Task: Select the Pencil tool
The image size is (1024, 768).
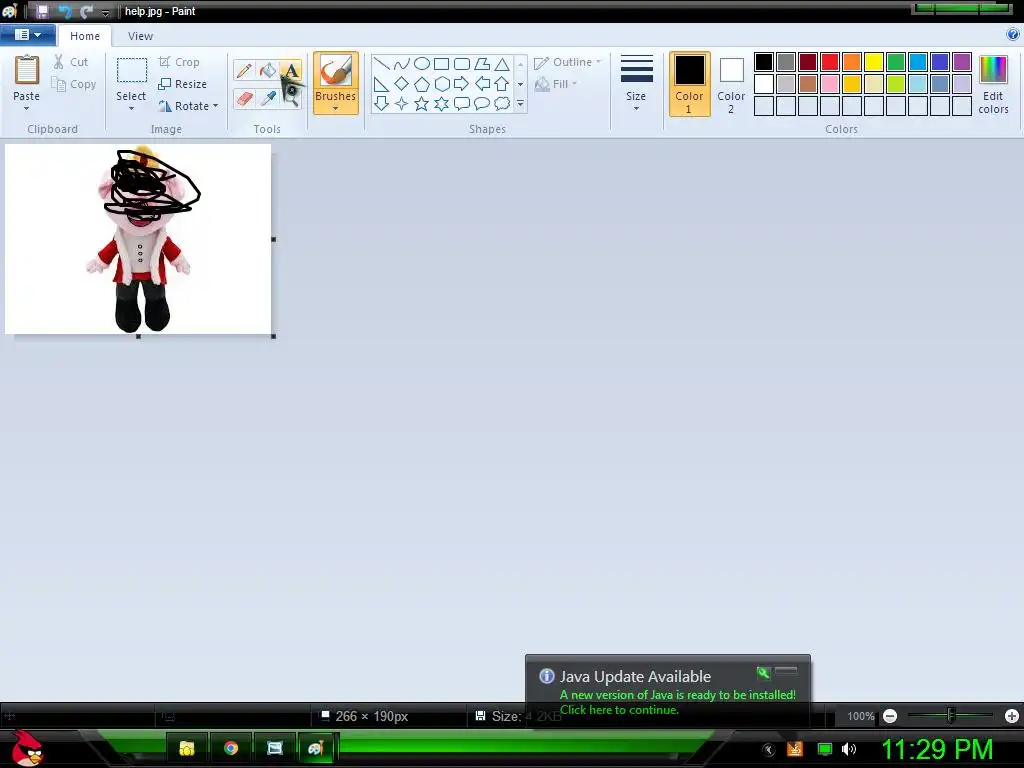Action: tap(244, 71)
